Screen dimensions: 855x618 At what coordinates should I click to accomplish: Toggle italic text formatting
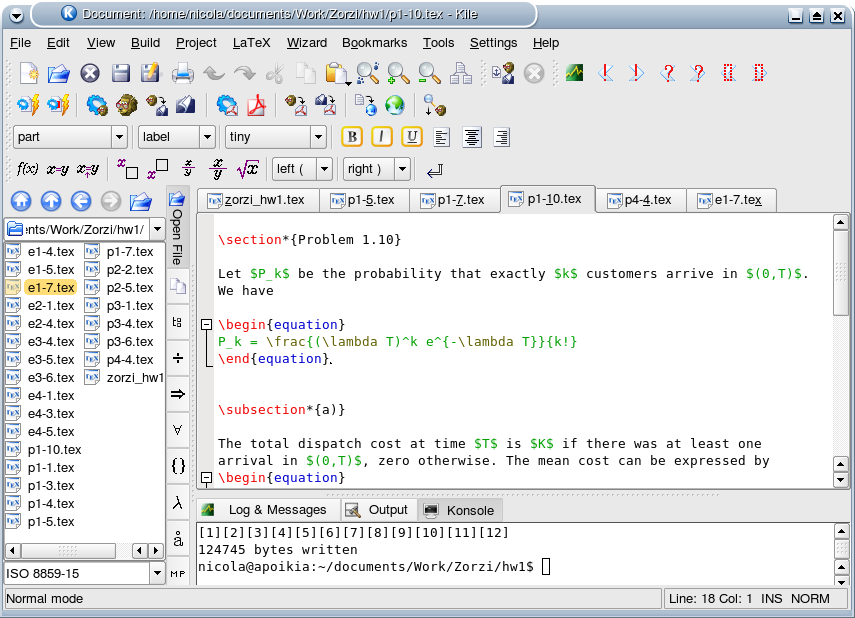(381, 137)
